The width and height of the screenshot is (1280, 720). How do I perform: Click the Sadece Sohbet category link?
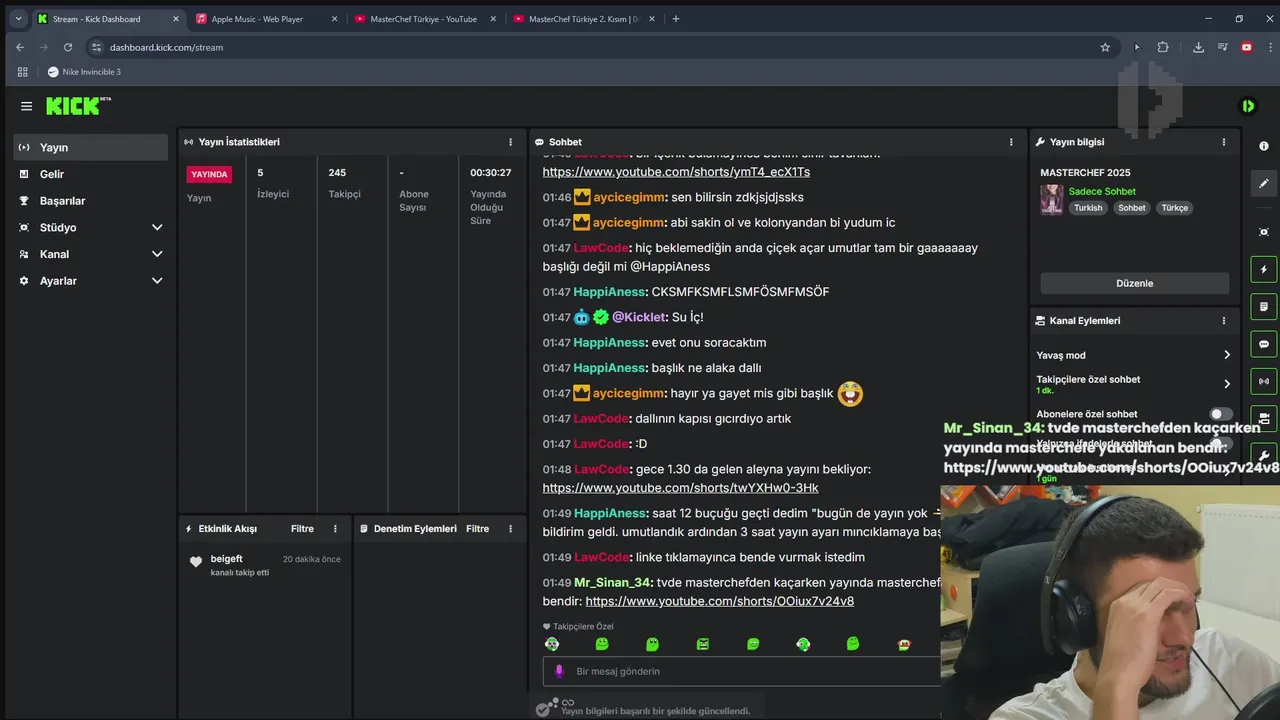pyautogui.click(x=1102, y=191)
